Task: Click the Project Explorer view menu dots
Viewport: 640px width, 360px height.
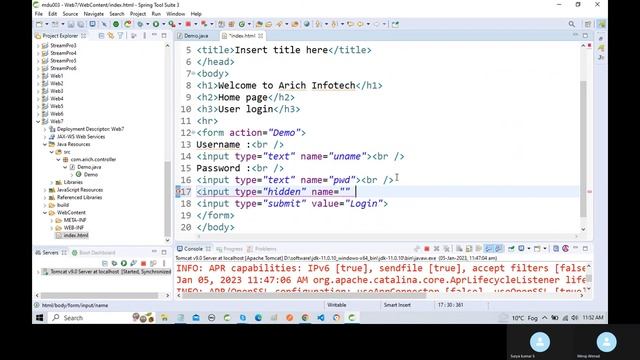Action: pos(144,36)
